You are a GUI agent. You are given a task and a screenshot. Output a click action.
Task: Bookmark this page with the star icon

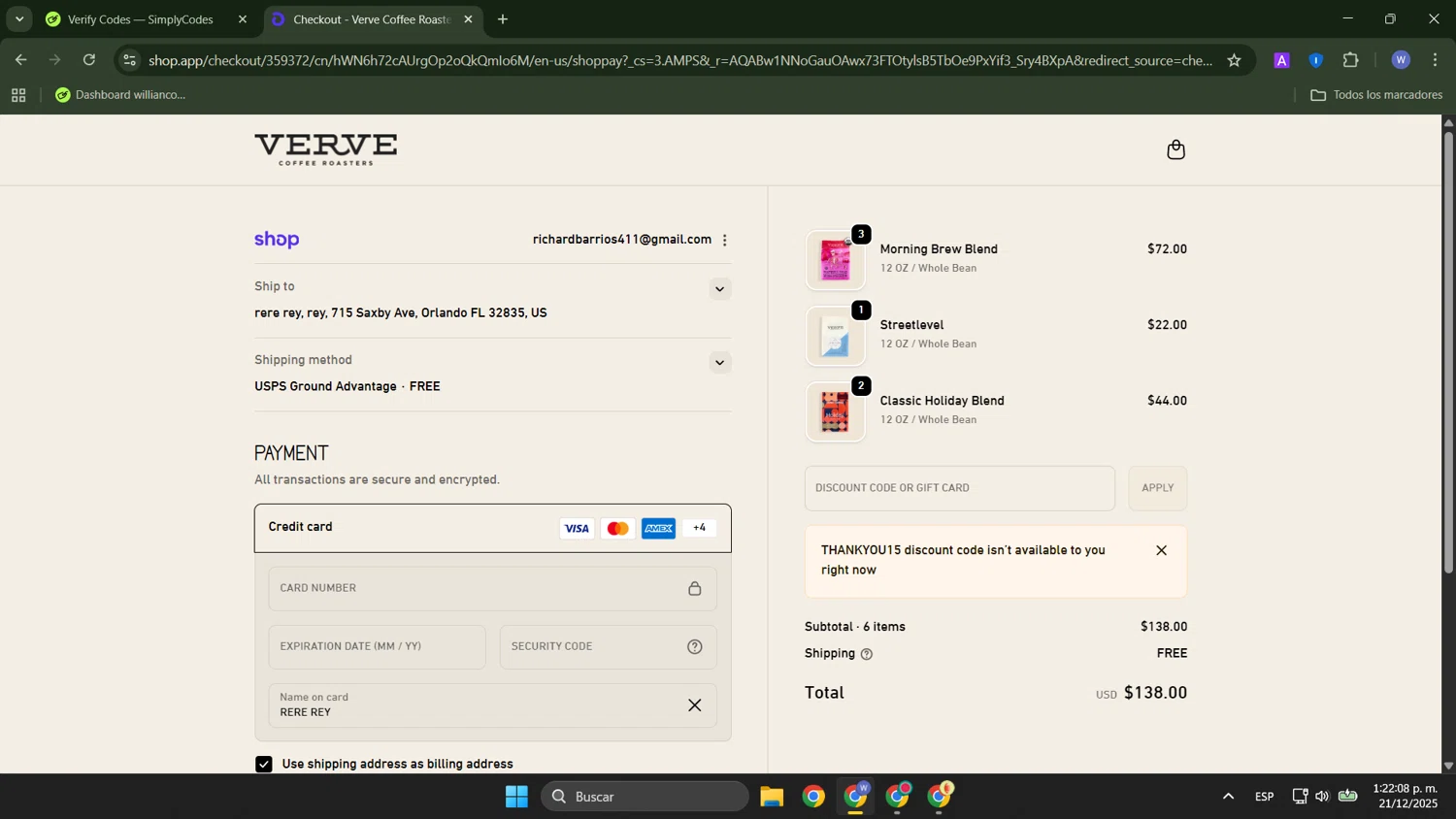pos(1234,60)
